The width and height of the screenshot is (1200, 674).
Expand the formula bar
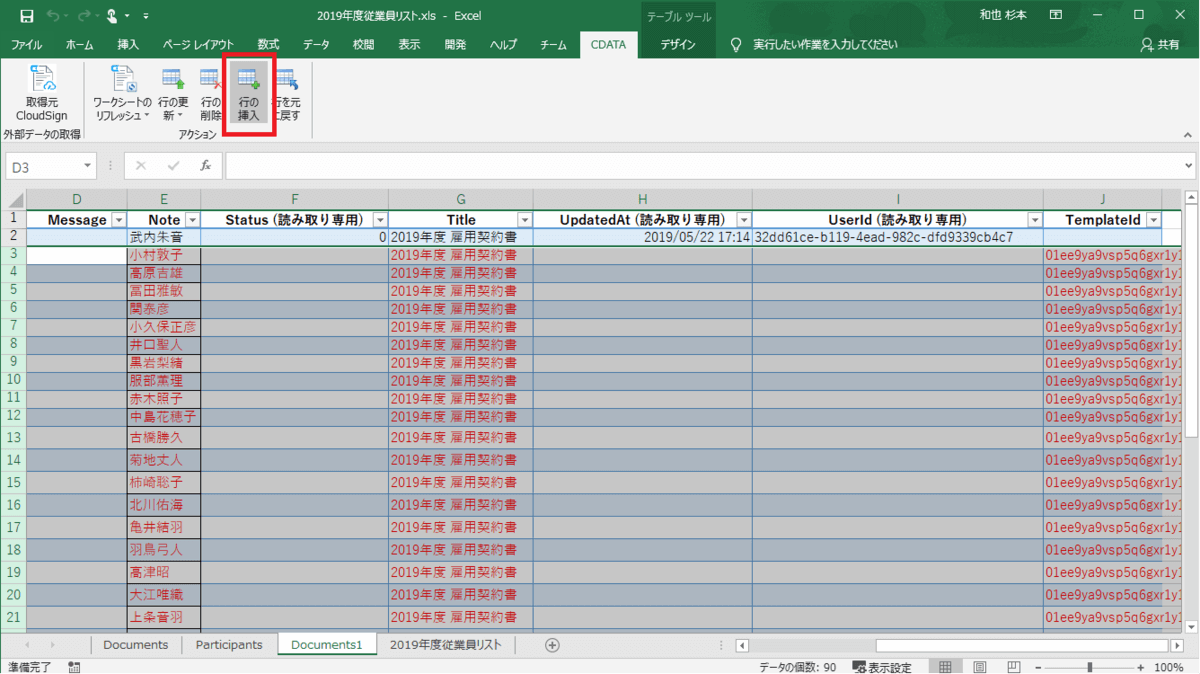[1188, 165]
